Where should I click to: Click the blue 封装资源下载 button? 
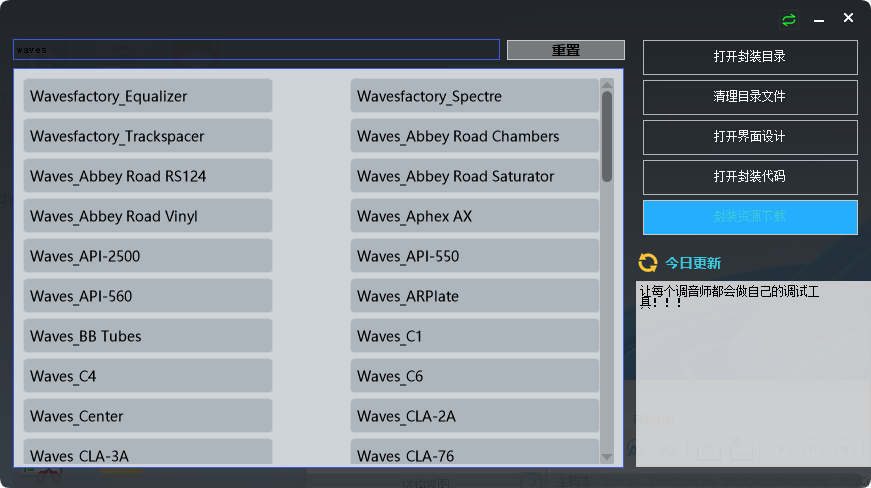pos(750,217)
